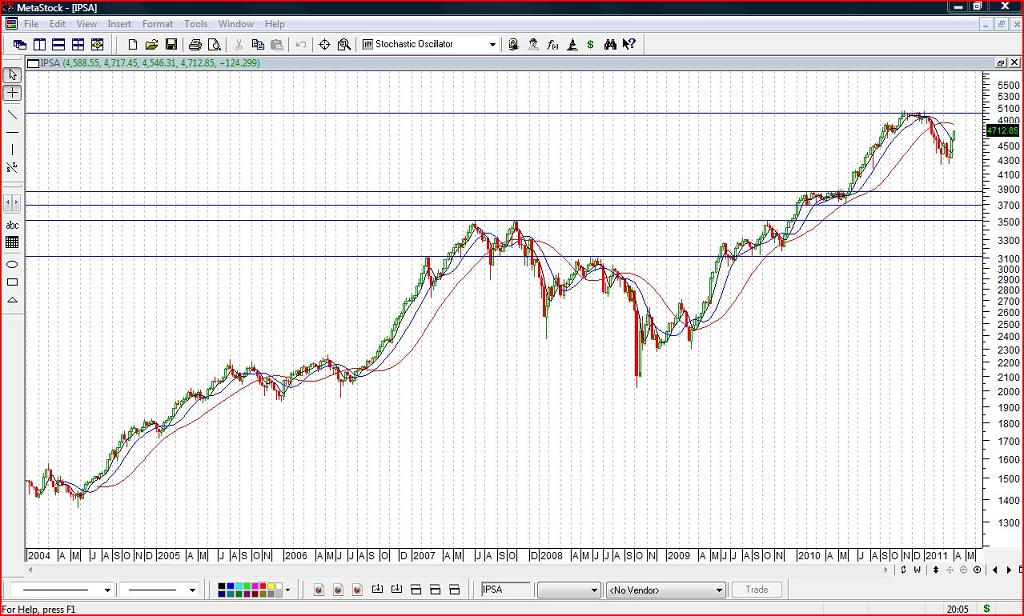The width and height of the screenshot is (1024, 616).
Task: Click the copy icon in toolbar
Action: (258, 44)
